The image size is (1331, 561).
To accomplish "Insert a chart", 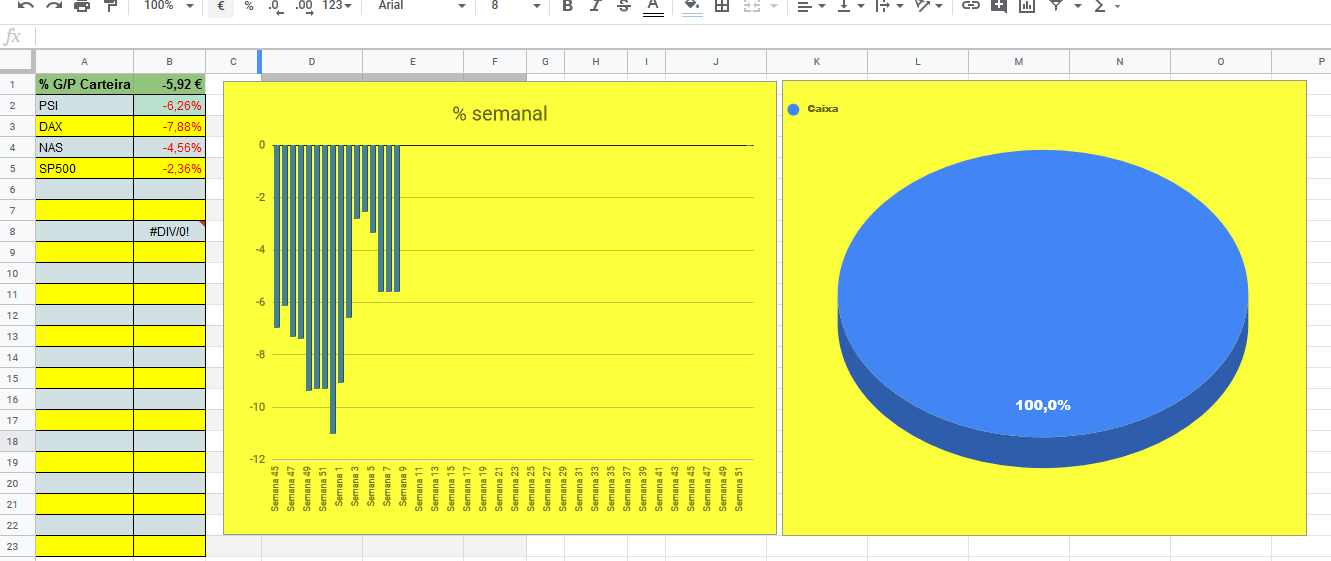I will (x=1026, y=6).
